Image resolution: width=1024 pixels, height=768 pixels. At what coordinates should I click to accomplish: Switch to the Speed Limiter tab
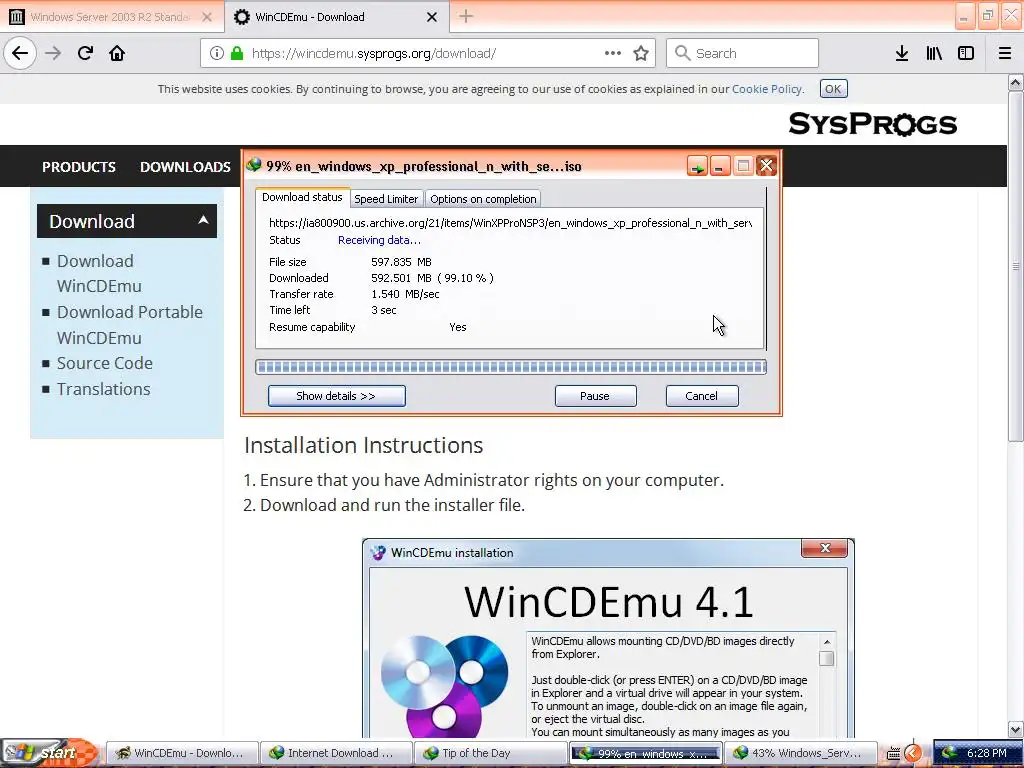[386, 199]
